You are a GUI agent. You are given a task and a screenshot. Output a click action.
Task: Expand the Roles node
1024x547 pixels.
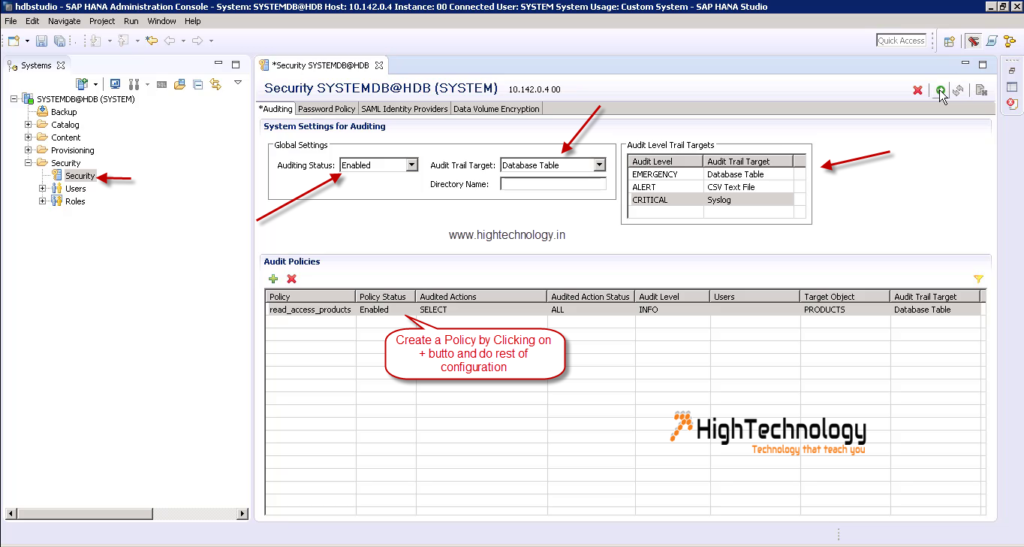pos(42,201)
